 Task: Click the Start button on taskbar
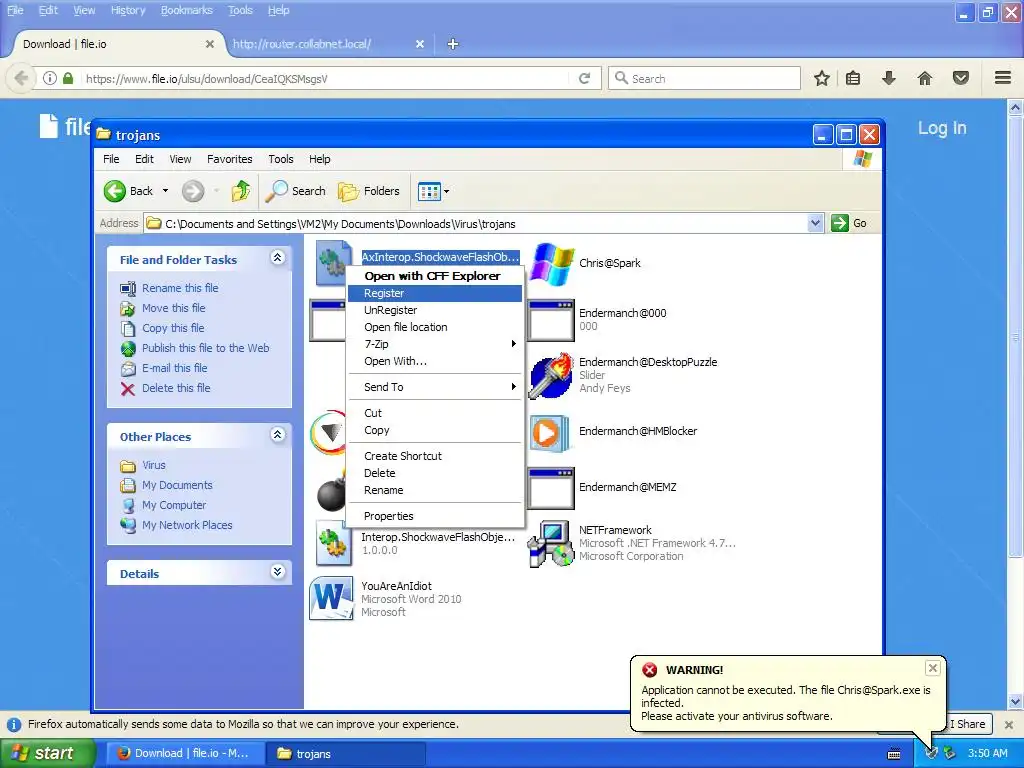48,753
